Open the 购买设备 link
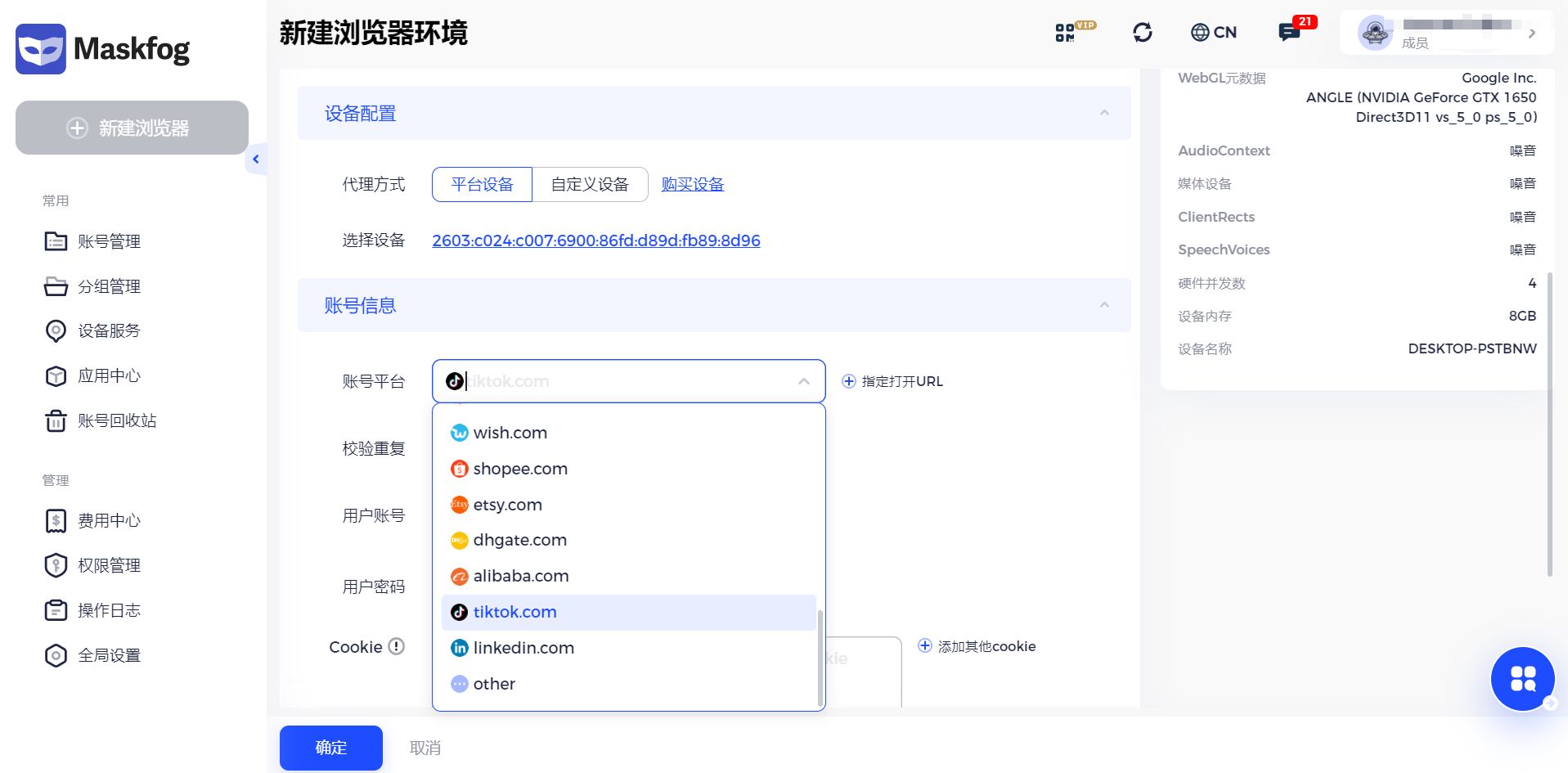 pyautogui.click(x=693, y=184)
